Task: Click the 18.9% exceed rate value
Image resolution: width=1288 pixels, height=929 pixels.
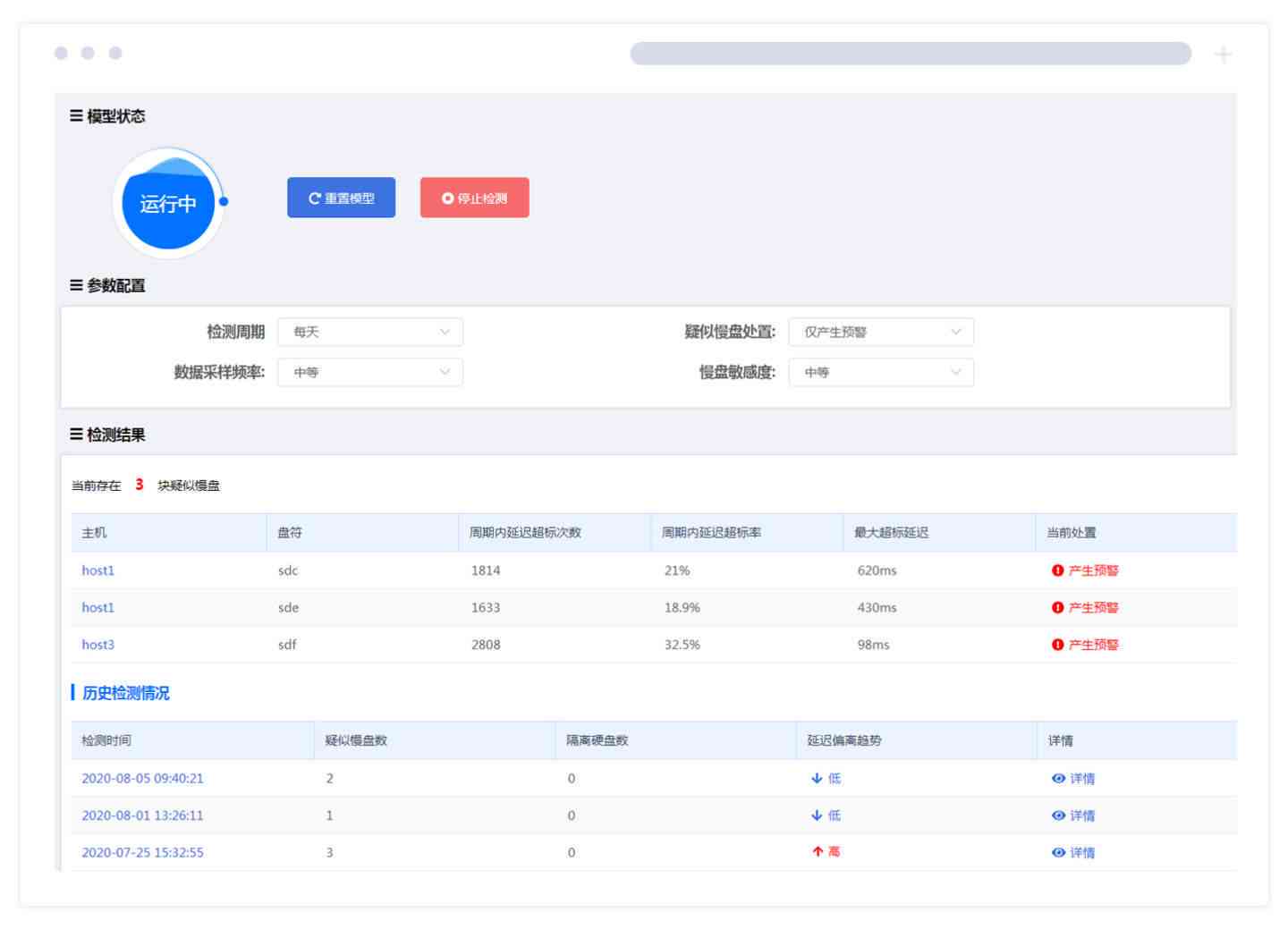Action: pos(682,607)
